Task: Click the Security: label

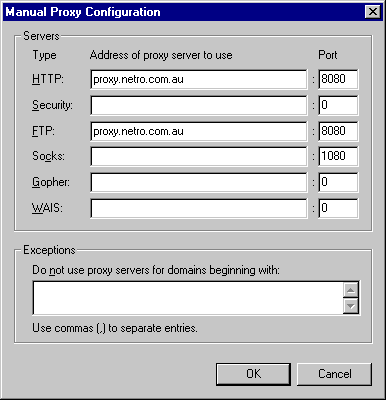Action: [x=52, y=105]
